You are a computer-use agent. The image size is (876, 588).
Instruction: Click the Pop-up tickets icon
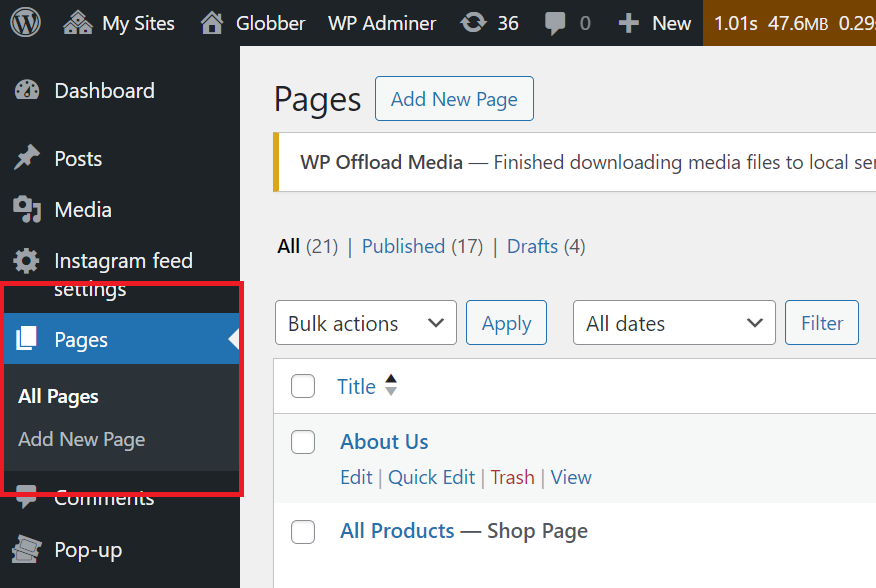click(26, 549)
